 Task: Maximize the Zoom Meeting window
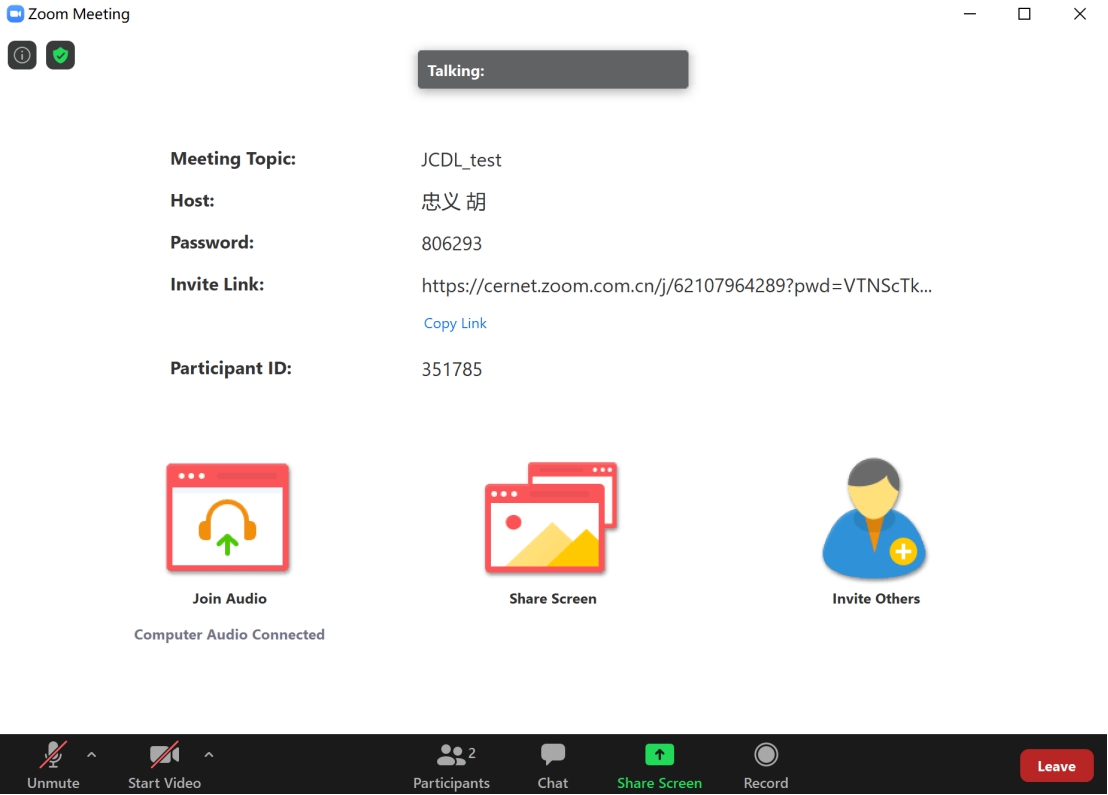(x=1024, y=14)
